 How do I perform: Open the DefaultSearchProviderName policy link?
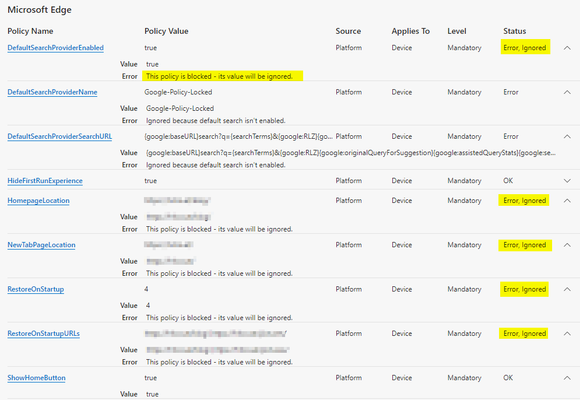click(52, 92)
